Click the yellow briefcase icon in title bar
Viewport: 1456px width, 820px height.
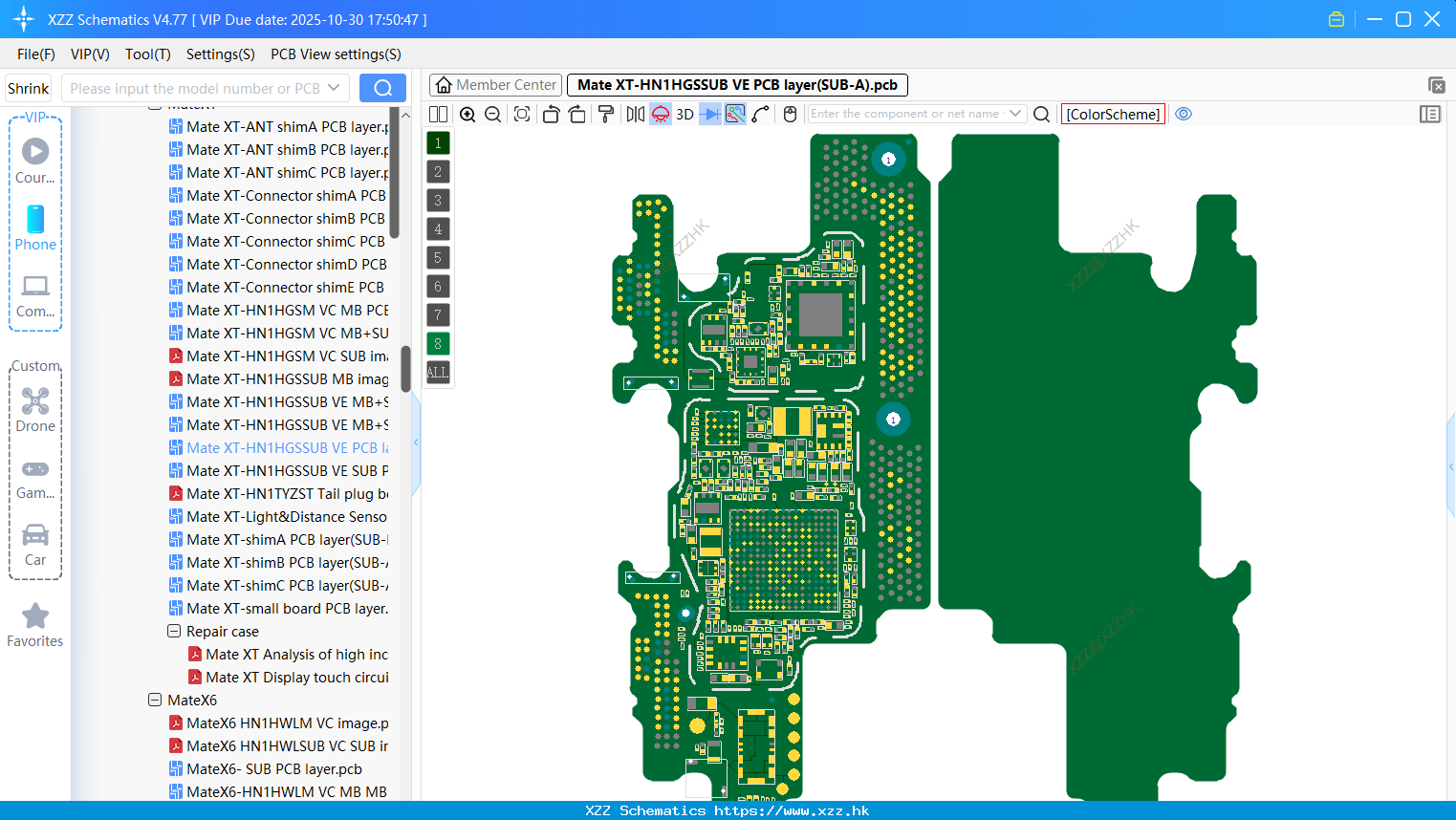click(1336, 19)
